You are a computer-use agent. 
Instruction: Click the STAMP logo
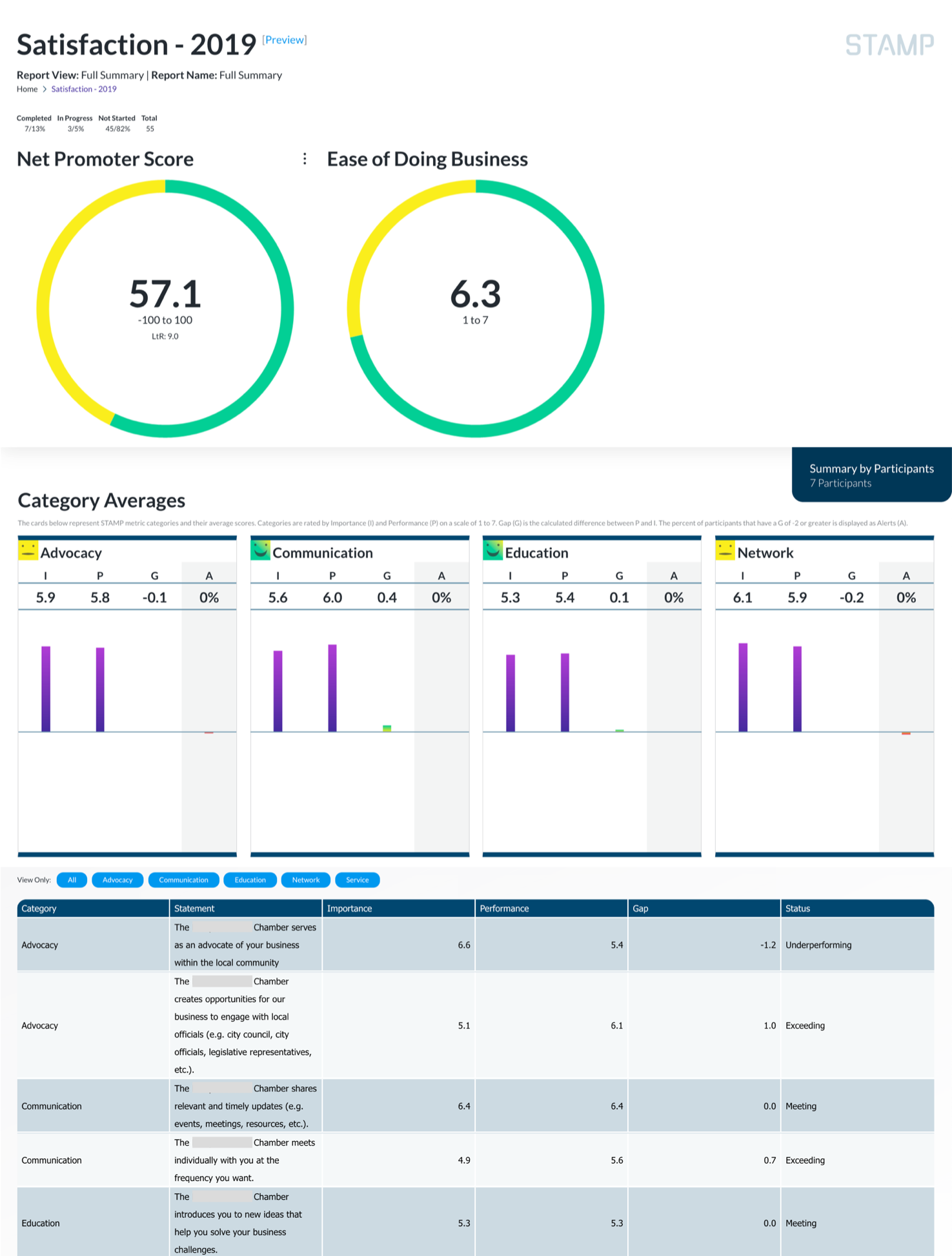889,45
